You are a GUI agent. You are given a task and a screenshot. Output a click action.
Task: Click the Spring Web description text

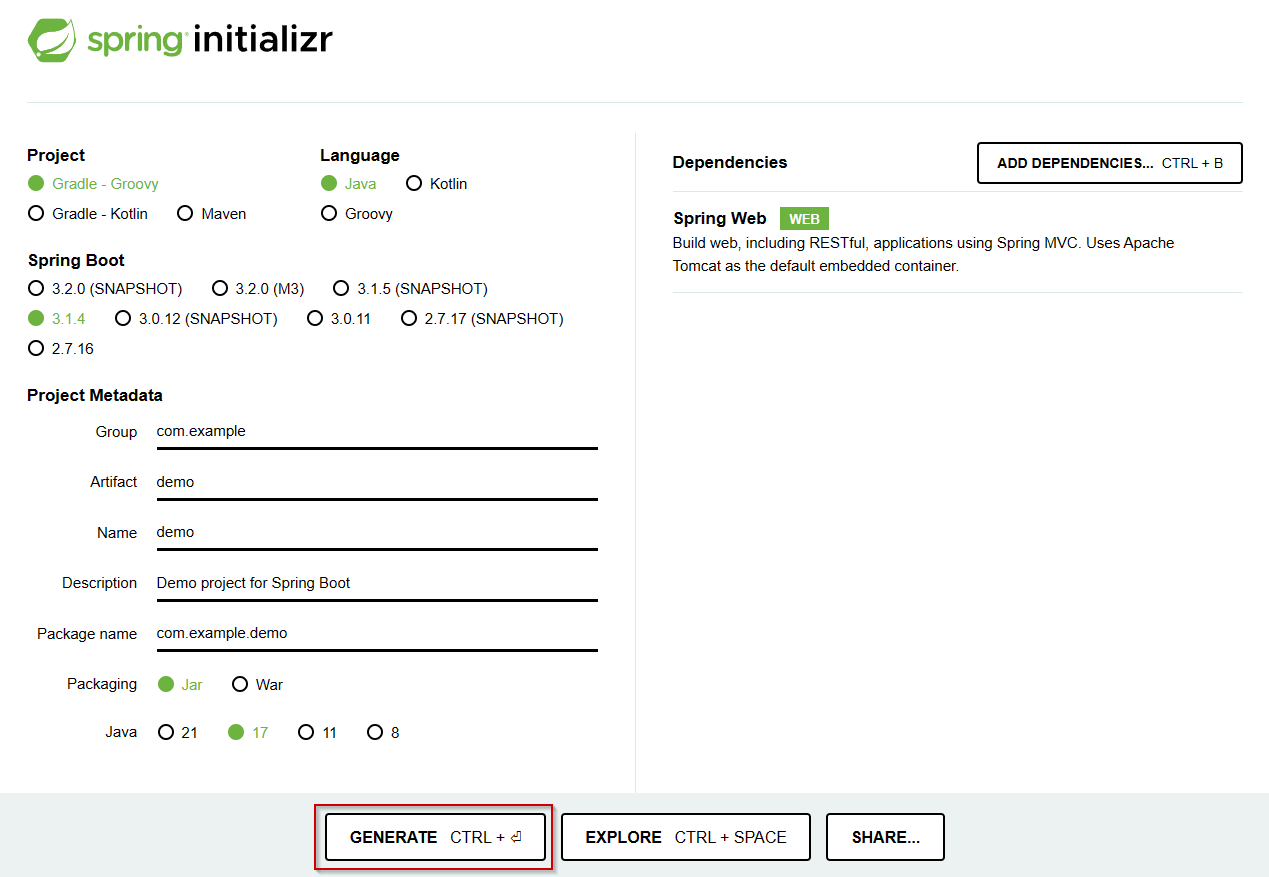[923, 255]
